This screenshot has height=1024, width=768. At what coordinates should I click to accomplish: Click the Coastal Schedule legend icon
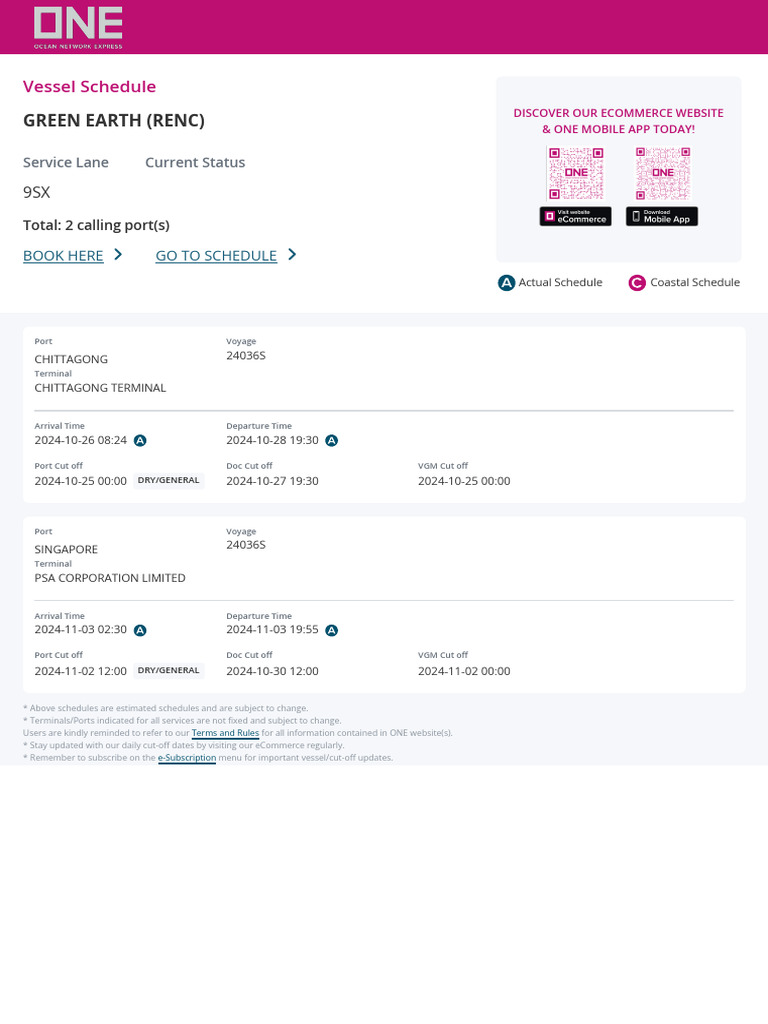point(637,283)
